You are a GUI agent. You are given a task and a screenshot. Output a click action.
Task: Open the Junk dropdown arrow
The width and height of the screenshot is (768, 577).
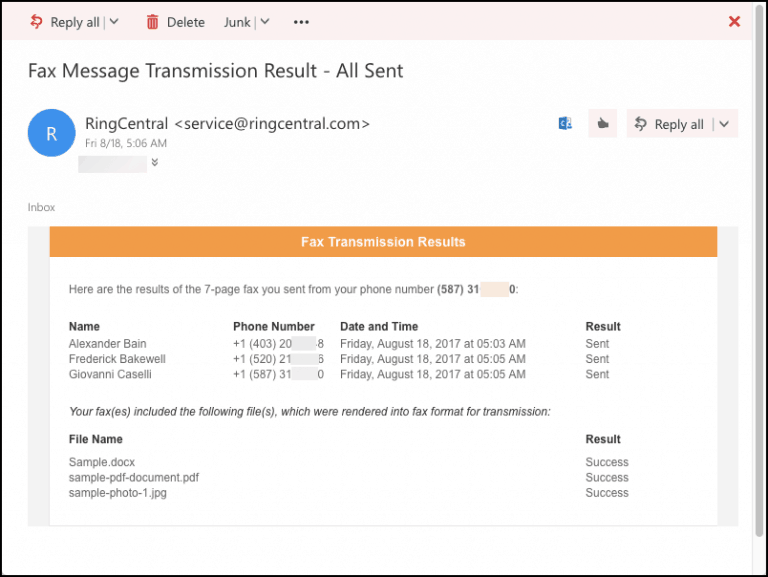click(265, 21)
